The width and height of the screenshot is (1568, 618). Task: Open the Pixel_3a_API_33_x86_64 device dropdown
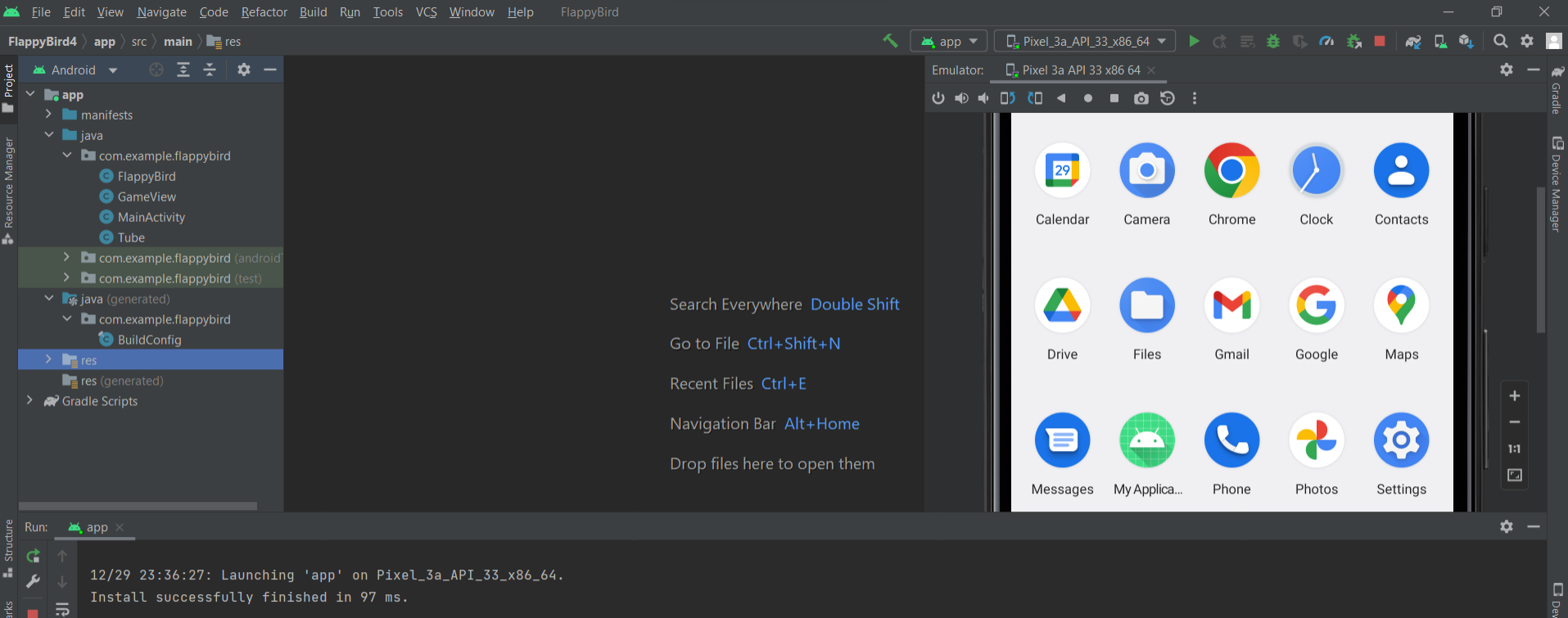1085,41
